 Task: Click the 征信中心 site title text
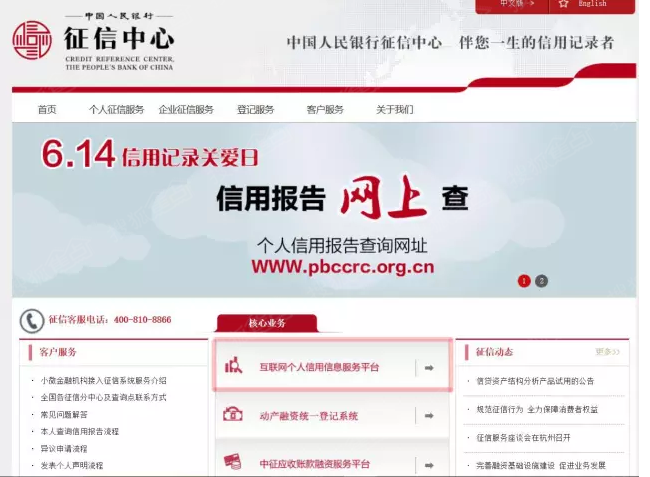119,38
